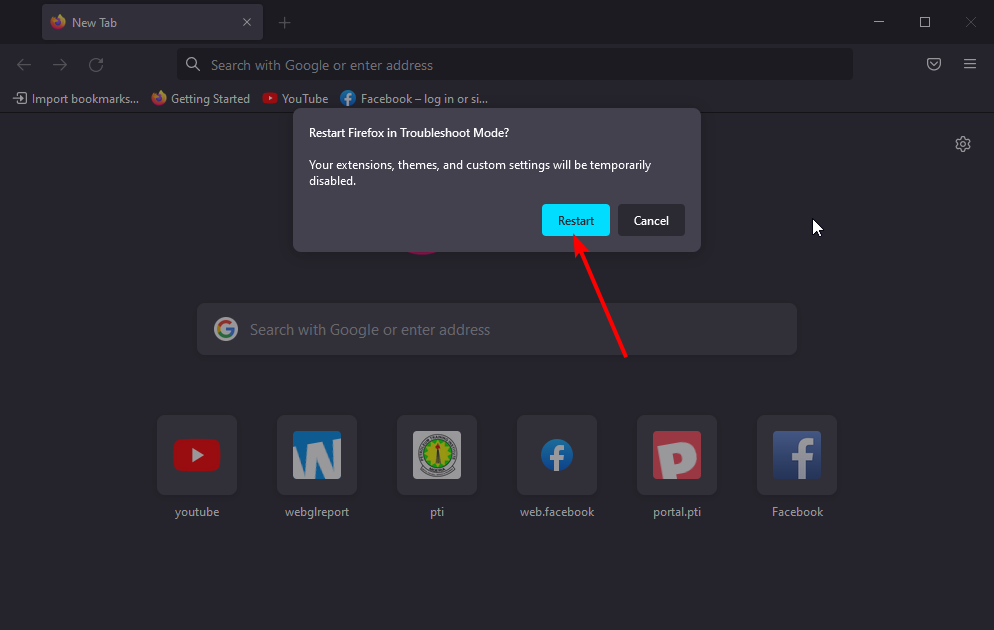Open the youtube shortcut tile
This screenshot has height=630, width=994.
[196, 455]
